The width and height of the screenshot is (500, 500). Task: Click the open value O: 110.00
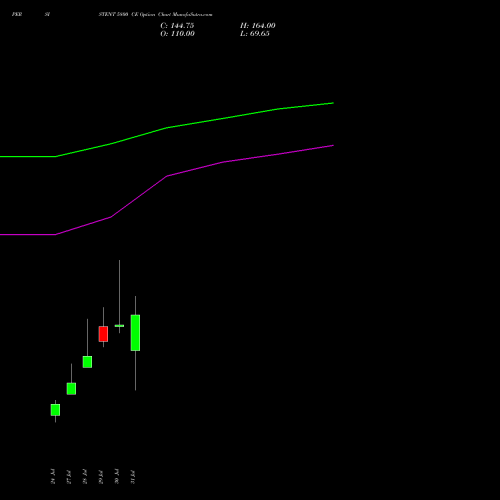[x=177, y=34]
